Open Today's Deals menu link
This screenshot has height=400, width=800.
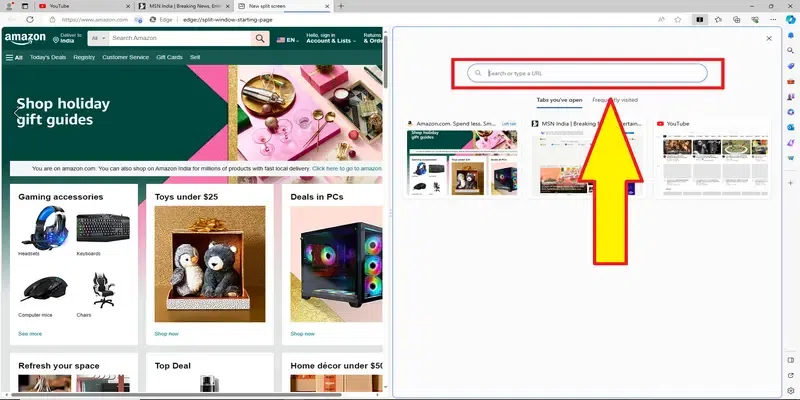click(48, 58)
